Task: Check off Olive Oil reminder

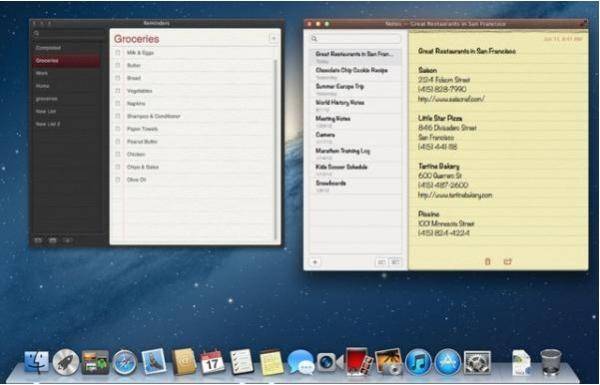Action: pyautogui.click(x=118, y=179)
